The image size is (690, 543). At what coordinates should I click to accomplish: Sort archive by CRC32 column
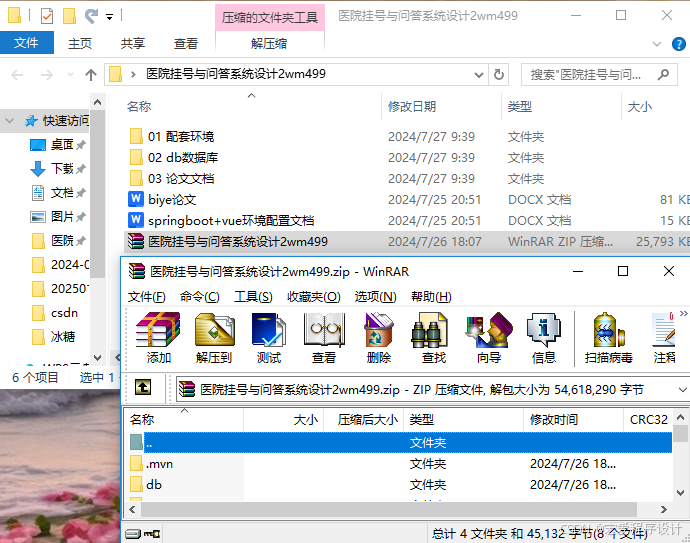(x=649, y=419)
